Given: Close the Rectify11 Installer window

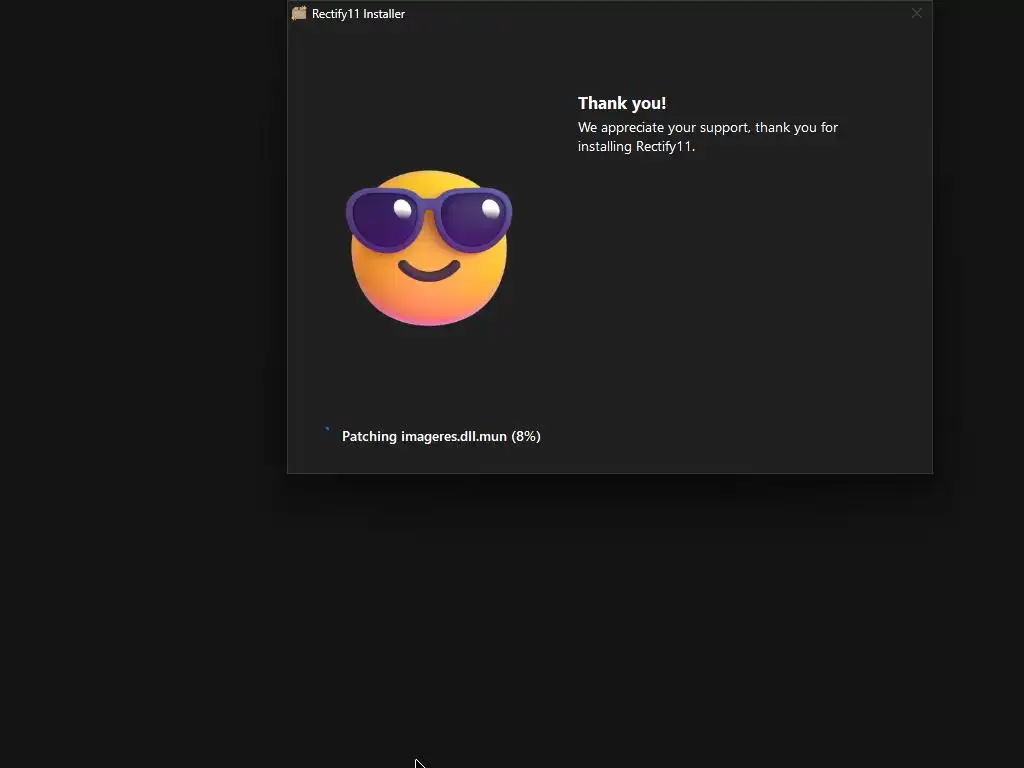Looking at the screenshot, I should pyautogui.click(x=916, y=13).
